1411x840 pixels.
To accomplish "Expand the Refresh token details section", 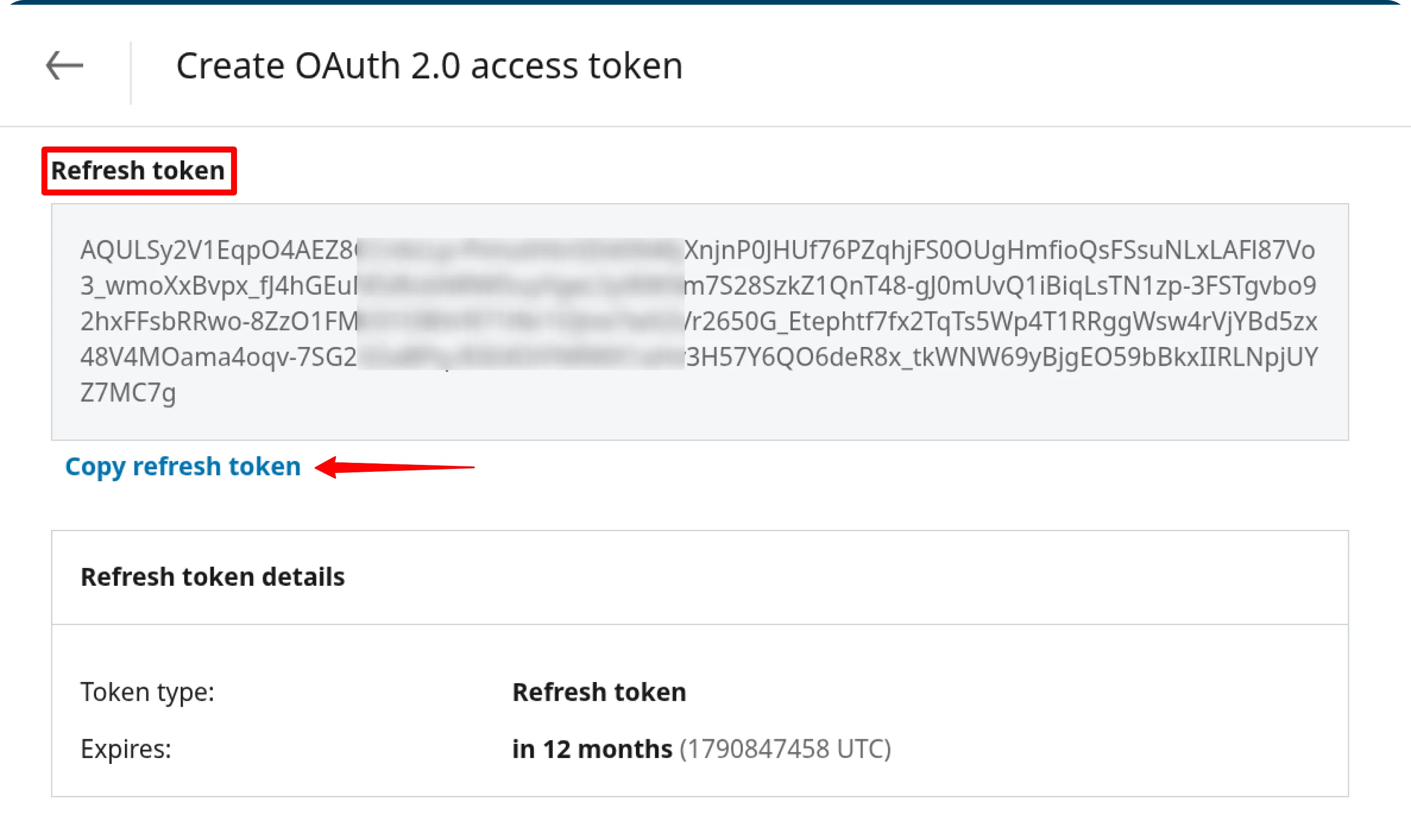I will 213,576.
